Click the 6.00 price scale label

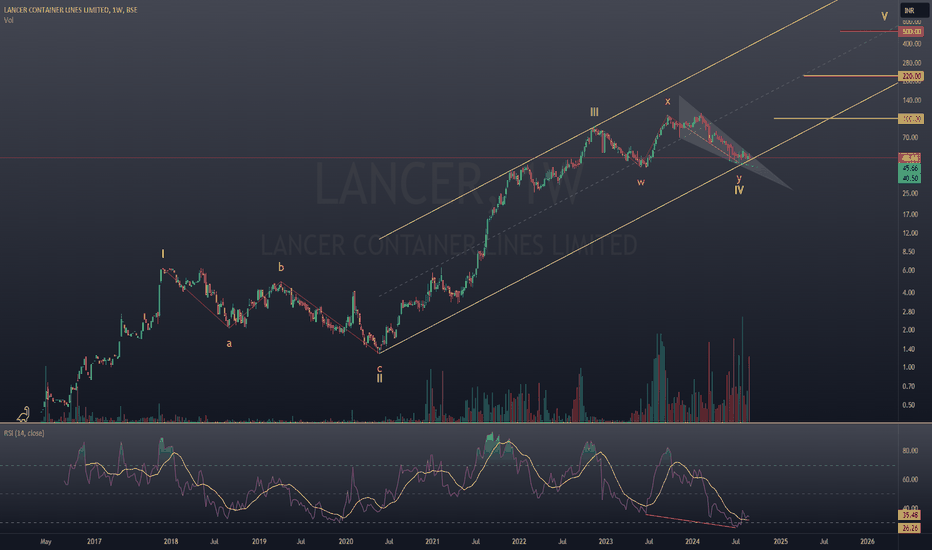point(909,270)
